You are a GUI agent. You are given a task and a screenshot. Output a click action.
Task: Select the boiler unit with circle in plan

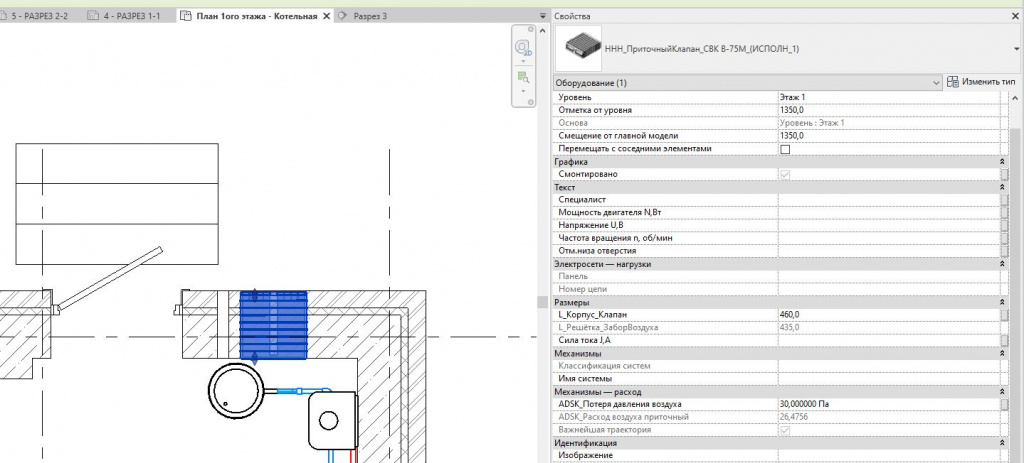click(332, 419)
